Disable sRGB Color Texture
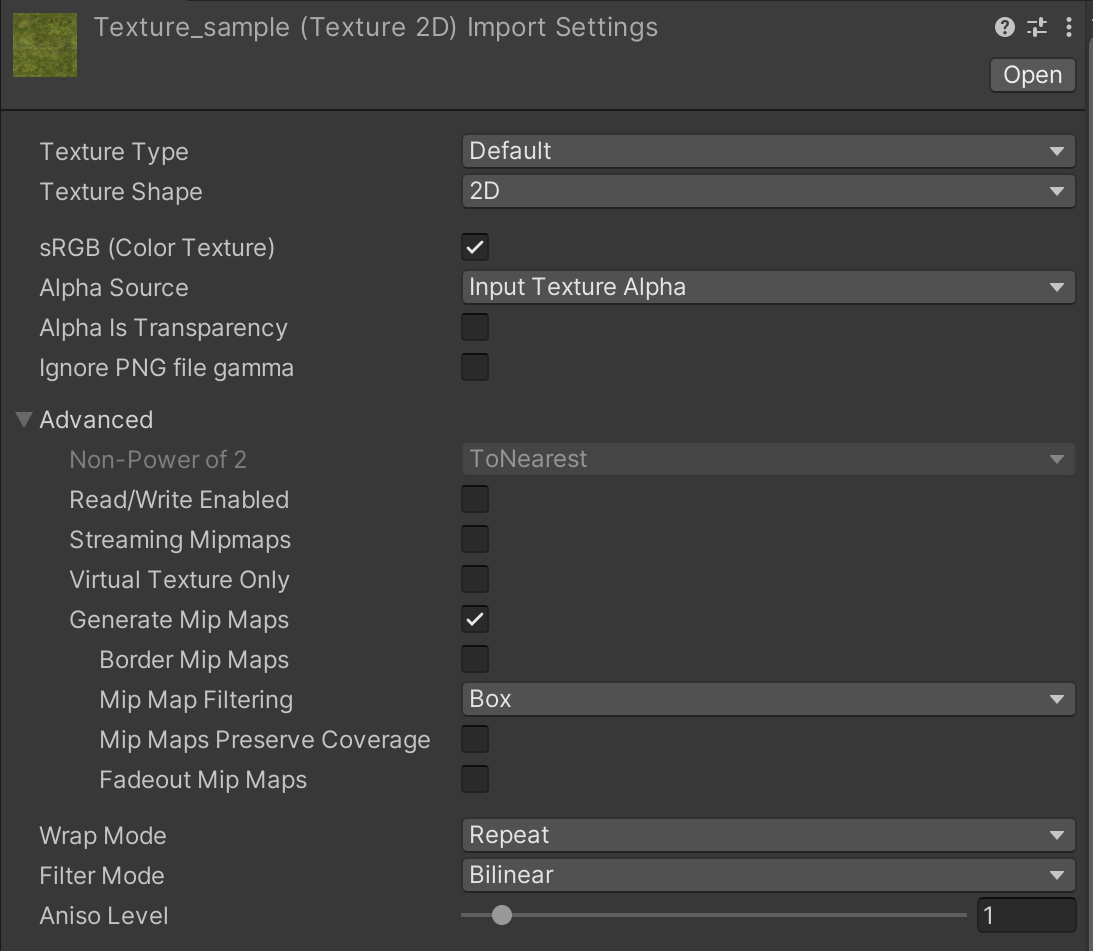1093x951 pixels. [475, 247]
